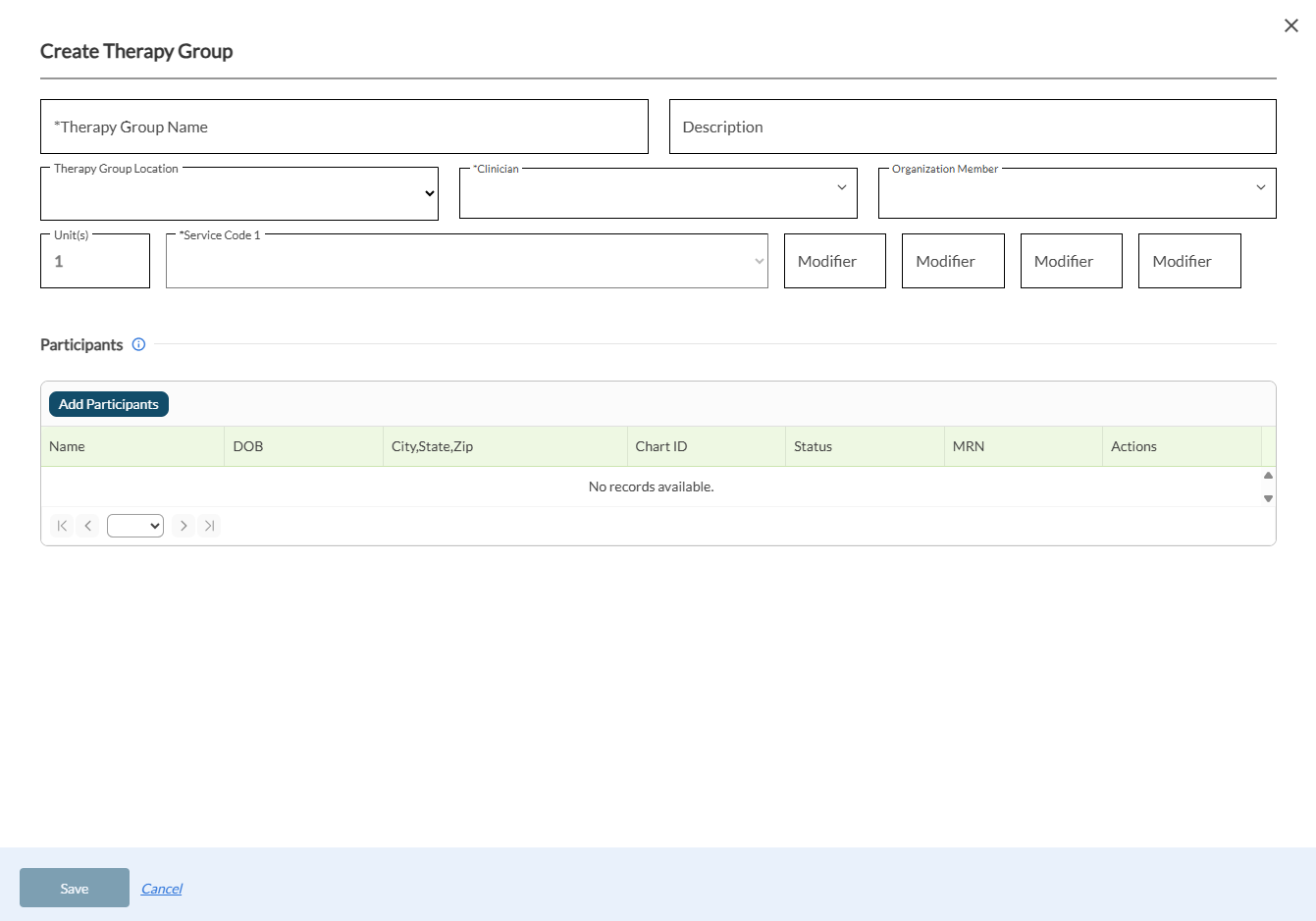This screenshot has width=1316, height=921.
Task: Click the Cancel link
Action: click(x=162, y=889)
